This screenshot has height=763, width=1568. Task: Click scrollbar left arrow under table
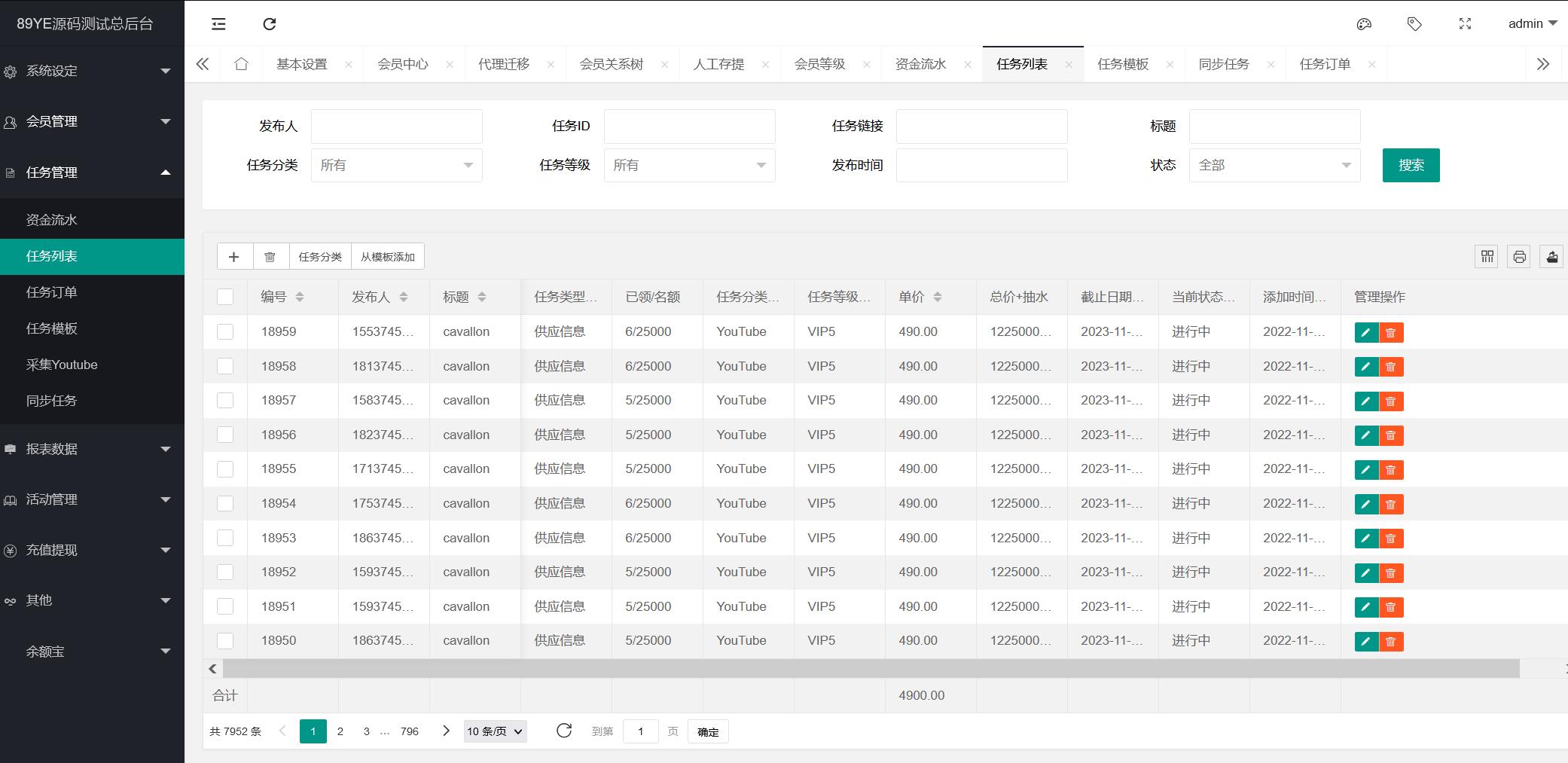click(x=212, y=669)
